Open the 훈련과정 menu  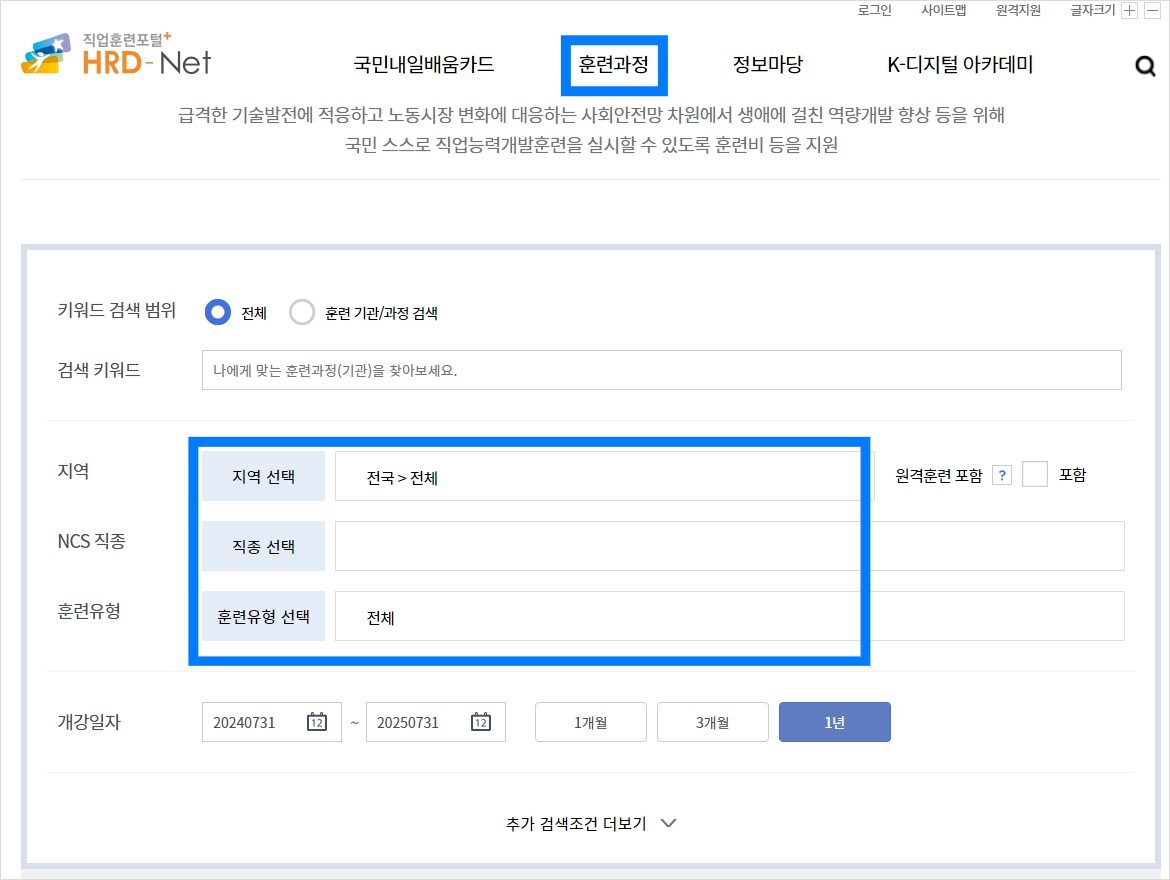[613, 66]
